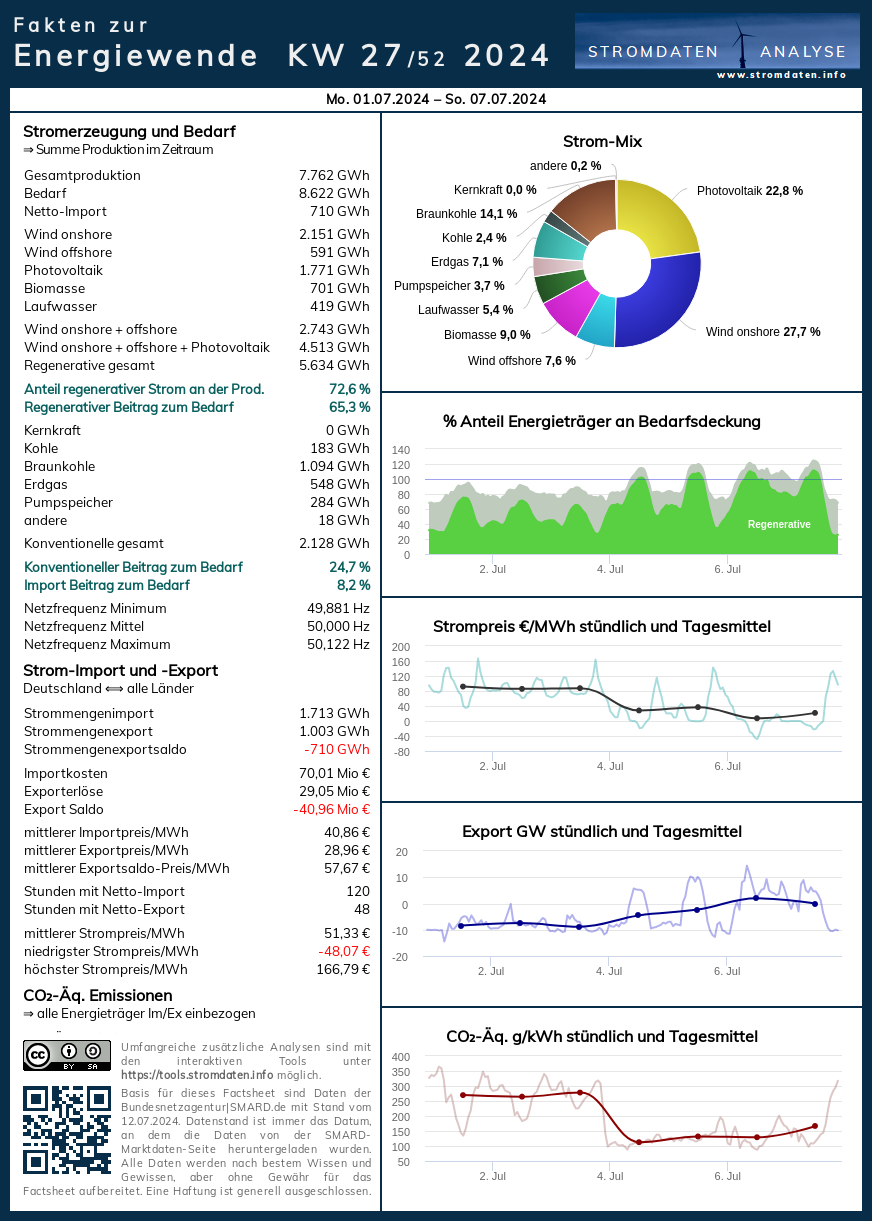Click the Strom-Mix chart title
The width and height of the screenshot is (872, 1221).
pyautogui.click(x=602, y=142)
